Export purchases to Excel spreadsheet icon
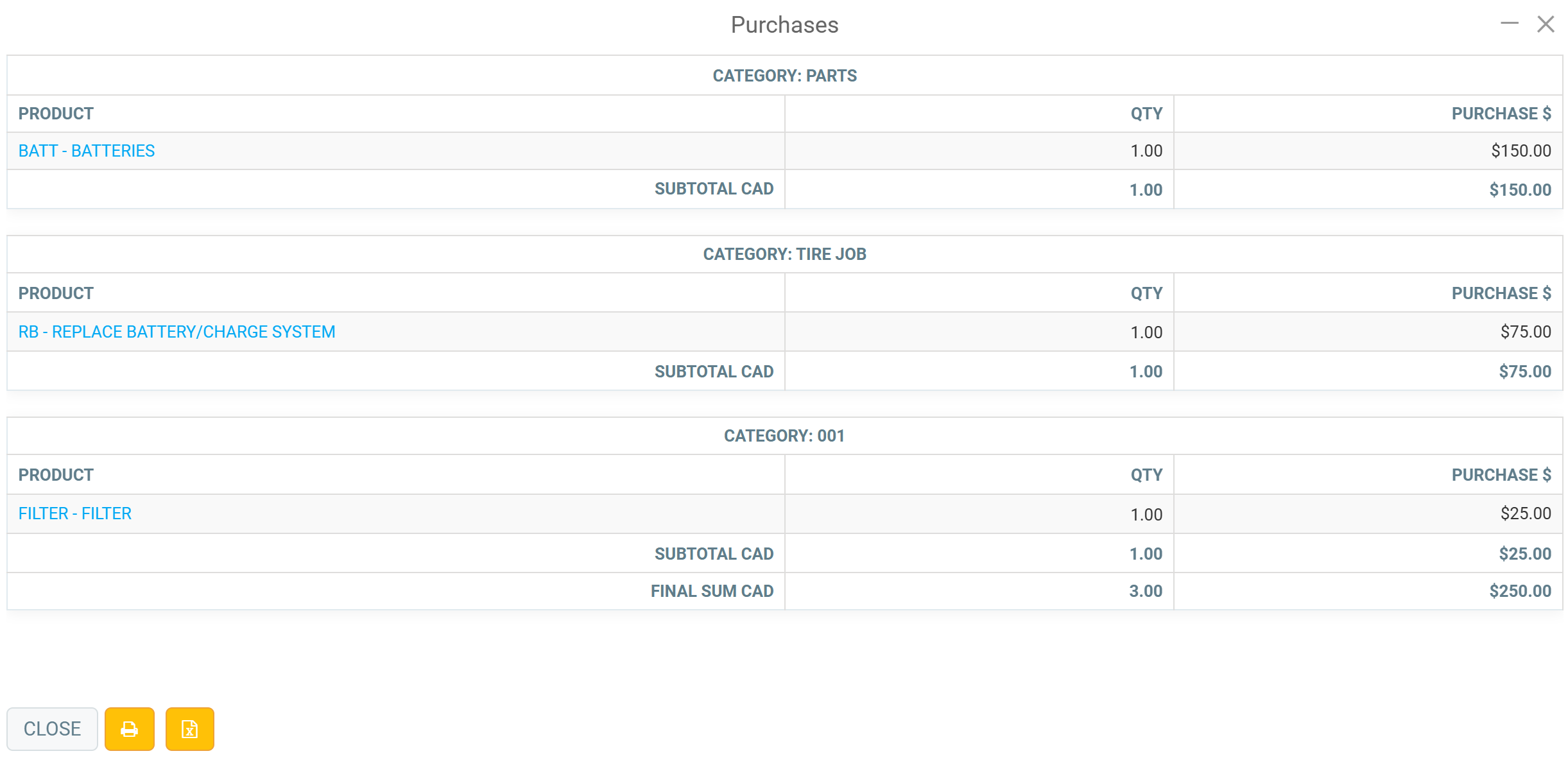The width and height of the screenshot is (1568, 758). click(189, 728)
